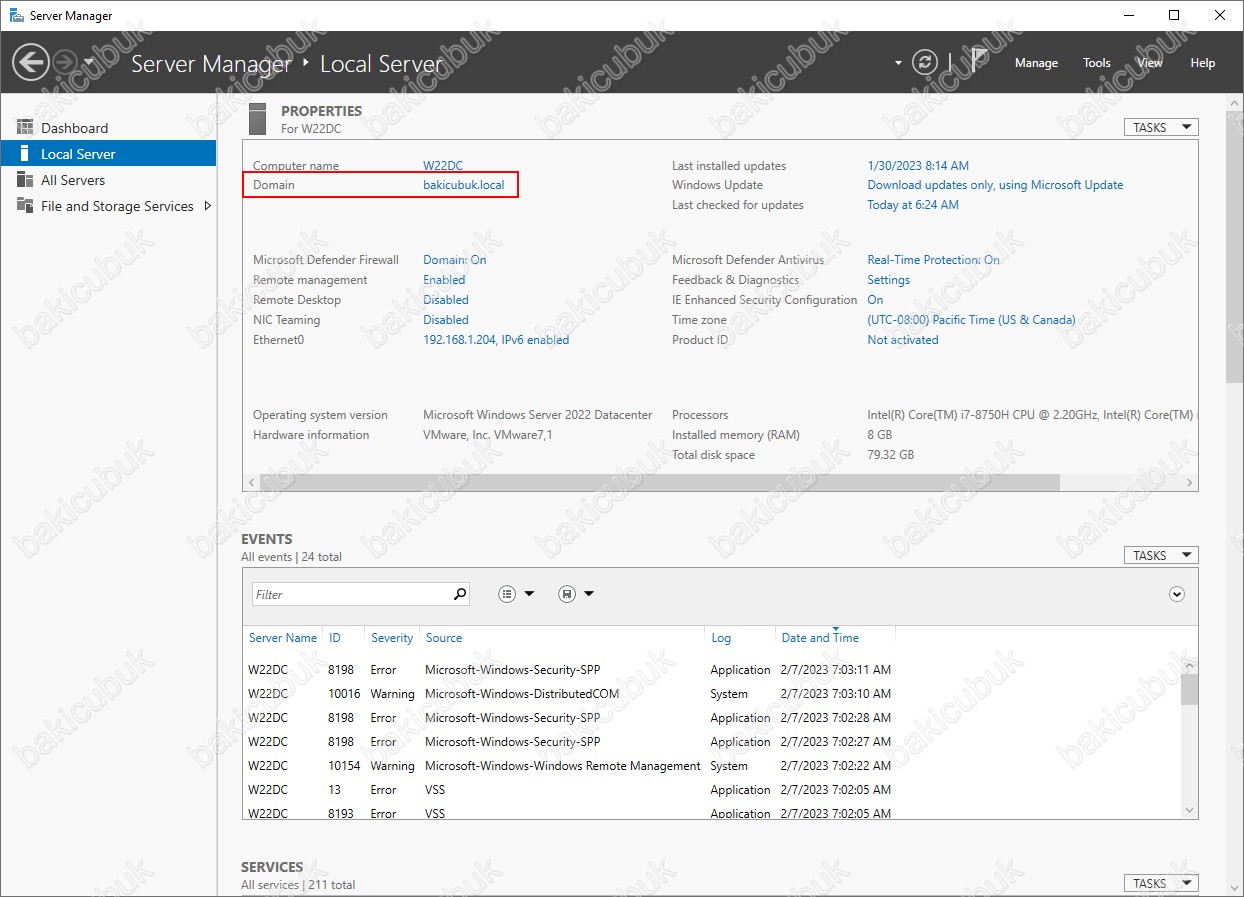Click the last installed updates date link
This screenshot has width=1244, height=897.
(918, 166)
